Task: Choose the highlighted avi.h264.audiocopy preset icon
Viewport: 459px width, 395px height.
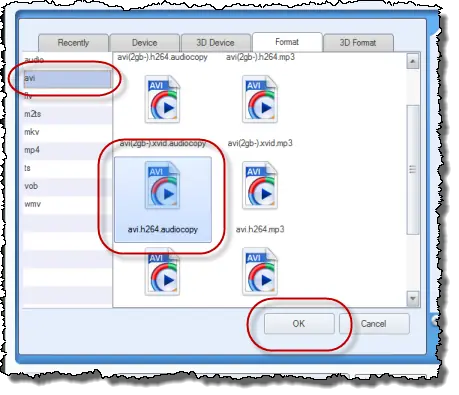Action: (x=162, y=185)
